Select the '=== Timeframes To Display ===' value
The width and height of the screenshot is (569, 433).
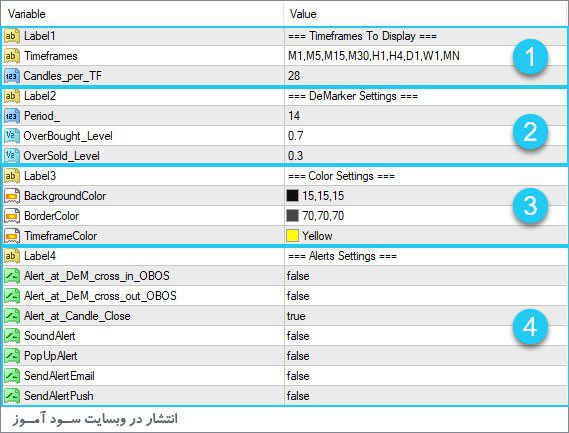tap(363, 36)
